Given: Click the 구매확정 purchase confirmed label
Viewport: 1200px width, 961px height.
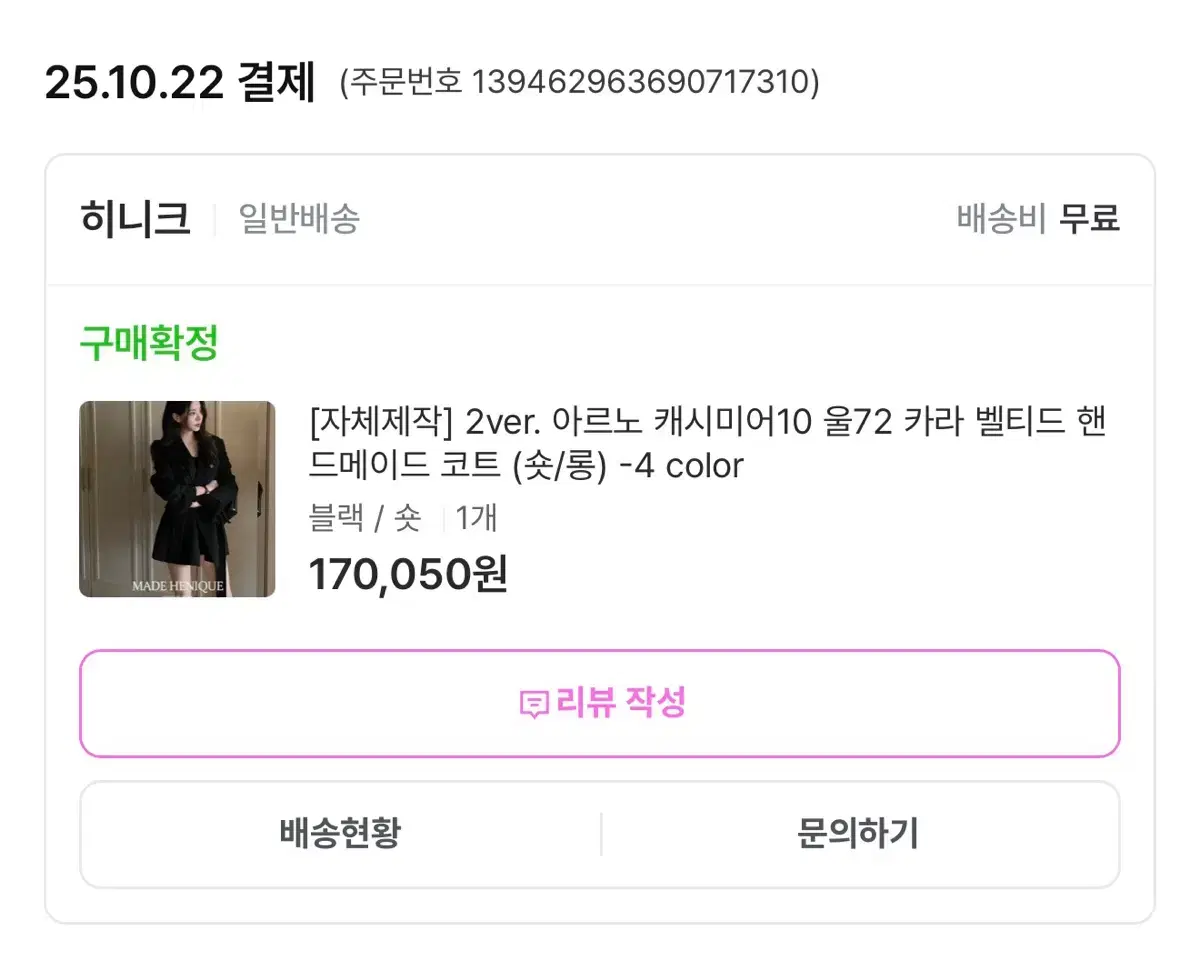Looking at the screenshot, I should click(x=148, y=341).
